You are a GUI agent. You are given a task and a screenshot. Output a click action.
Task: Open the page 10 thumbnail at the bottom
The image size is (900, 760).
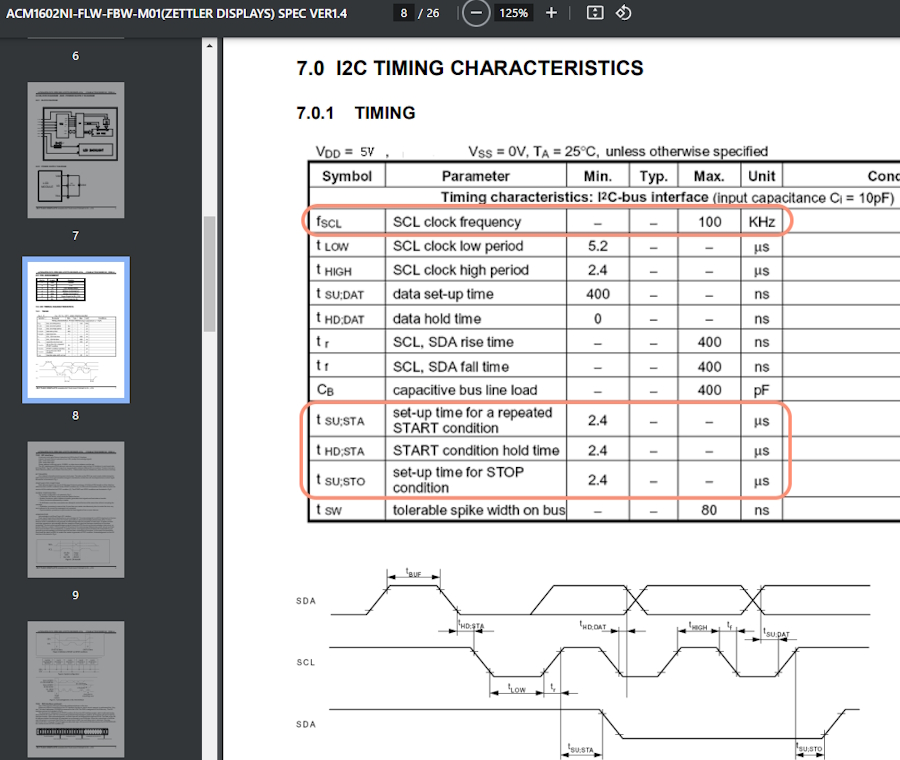(76, 689)
